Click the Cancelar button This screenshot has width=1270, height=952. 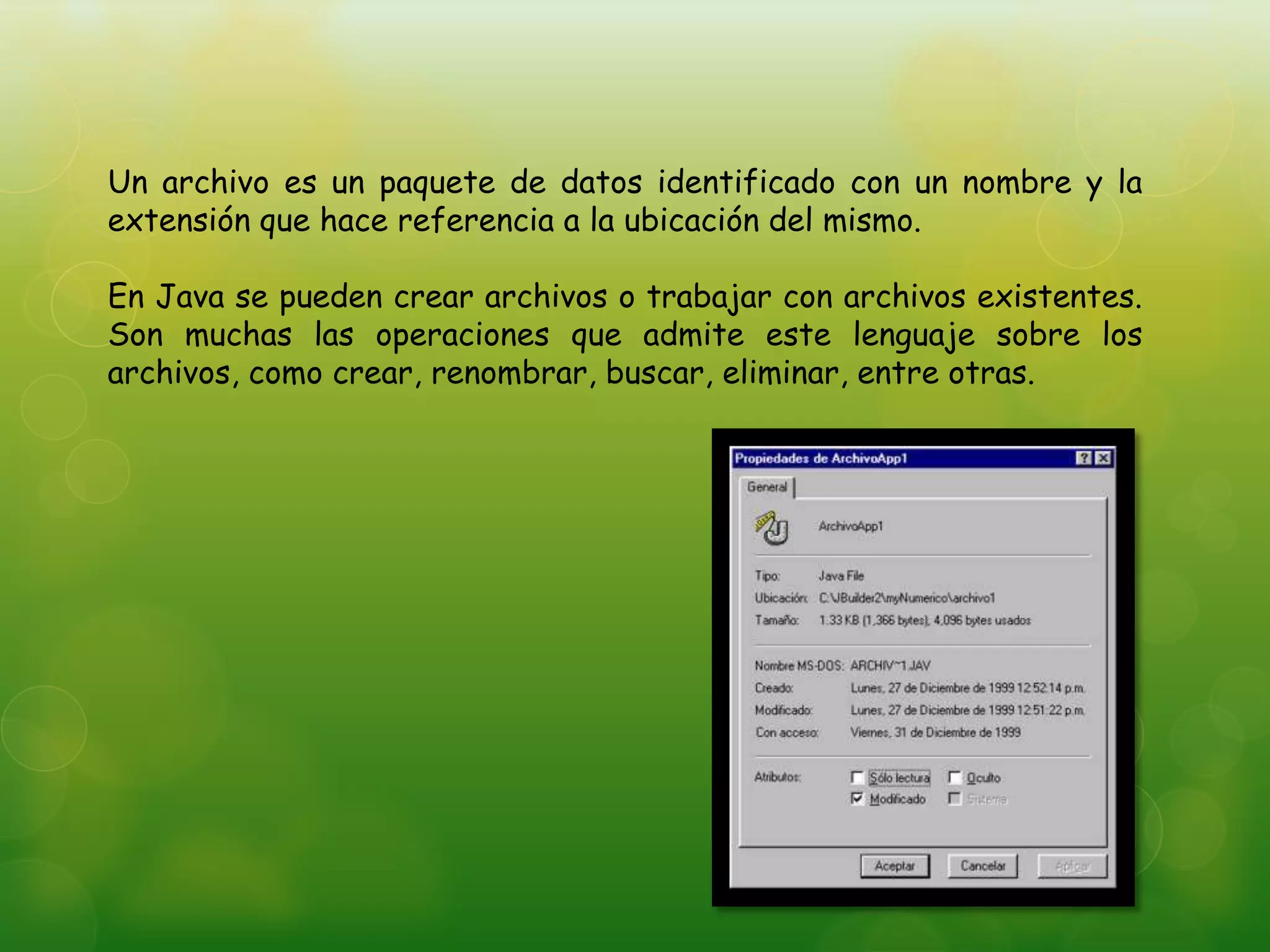pos(983,866)
